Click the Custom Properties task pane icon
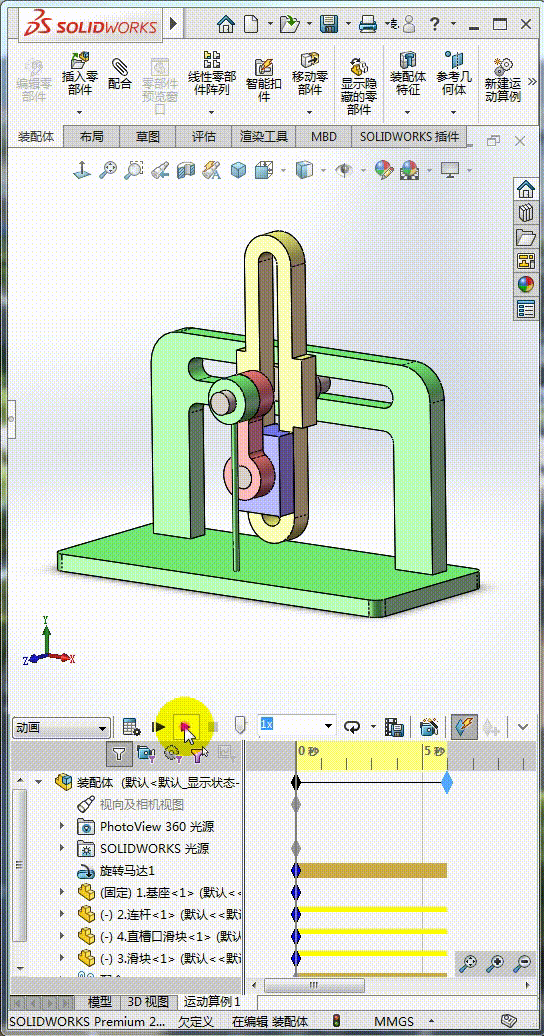The height and width of the screenshot is (1036, 544). [525, 309]
